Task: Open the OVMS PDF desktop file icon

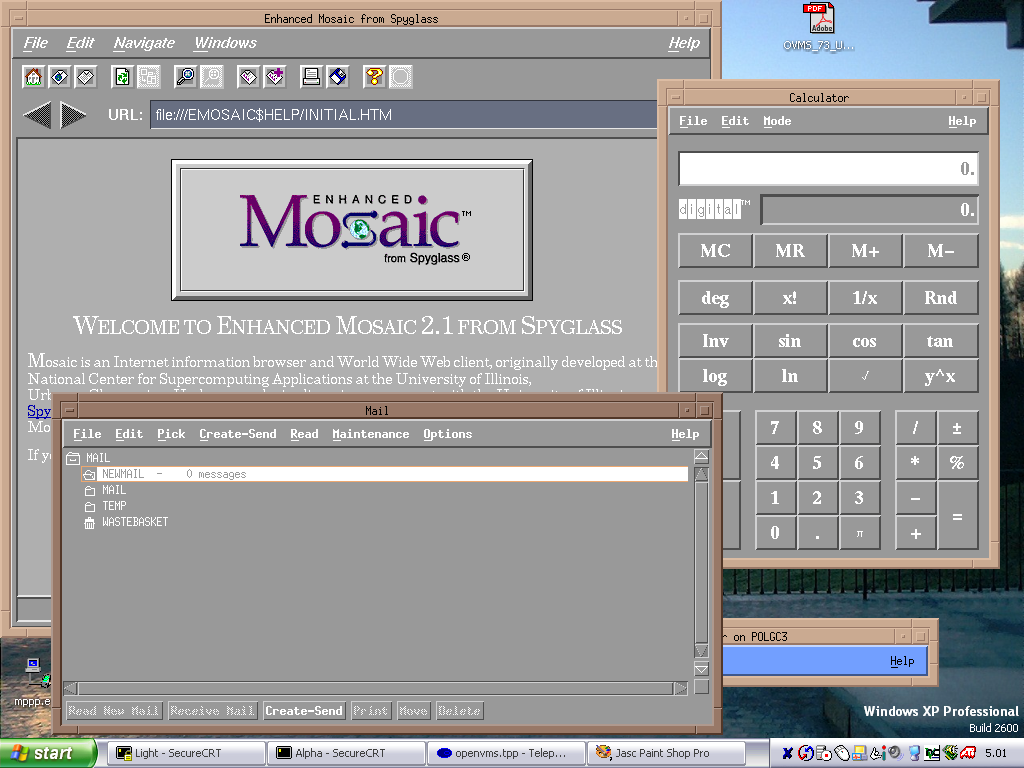Action: (x=818, y=20)
